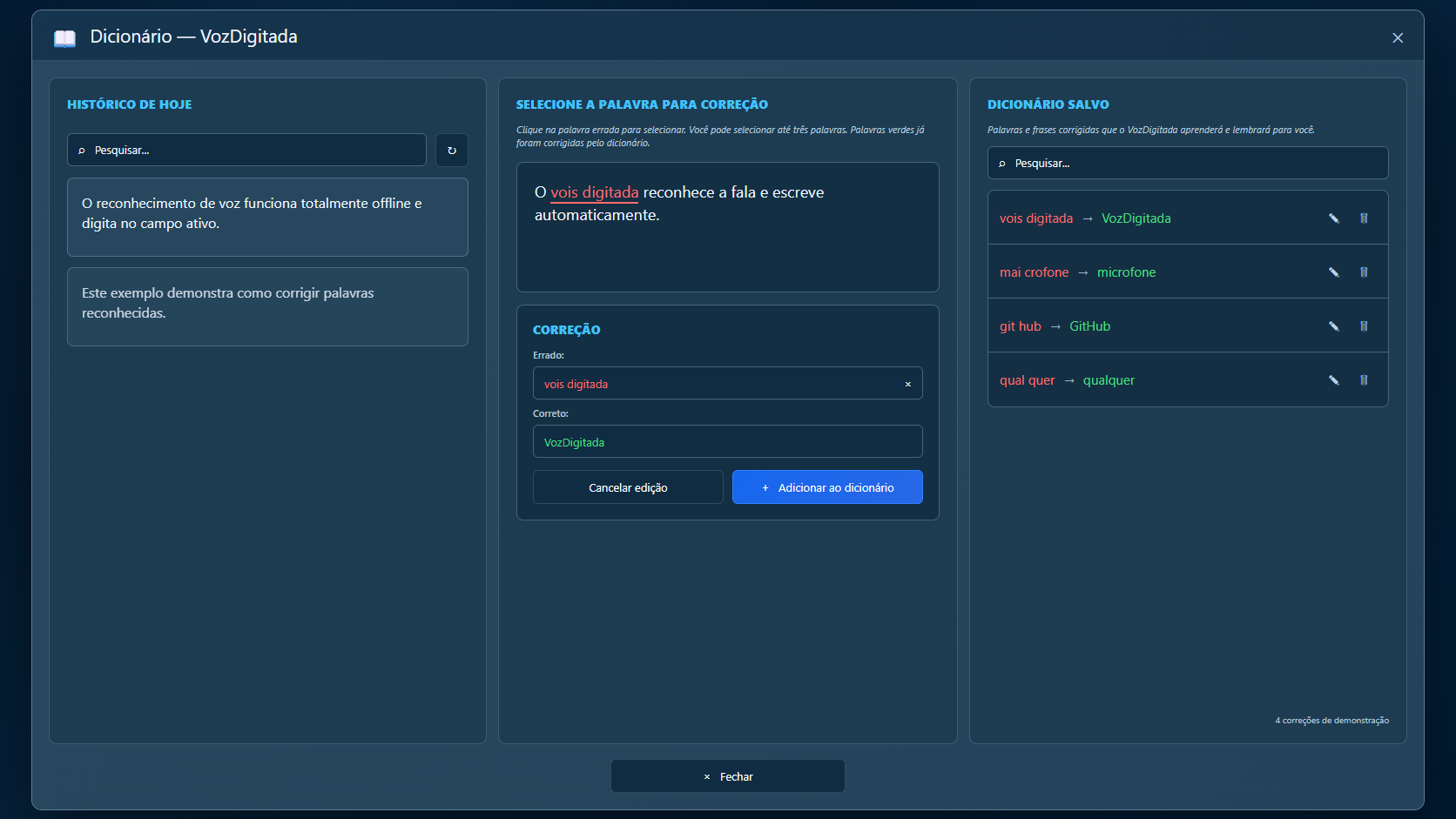Edit the 'git hub' dictionary entry
This screenshot has height=819, width=1456.
click(x=1333, y=326)
